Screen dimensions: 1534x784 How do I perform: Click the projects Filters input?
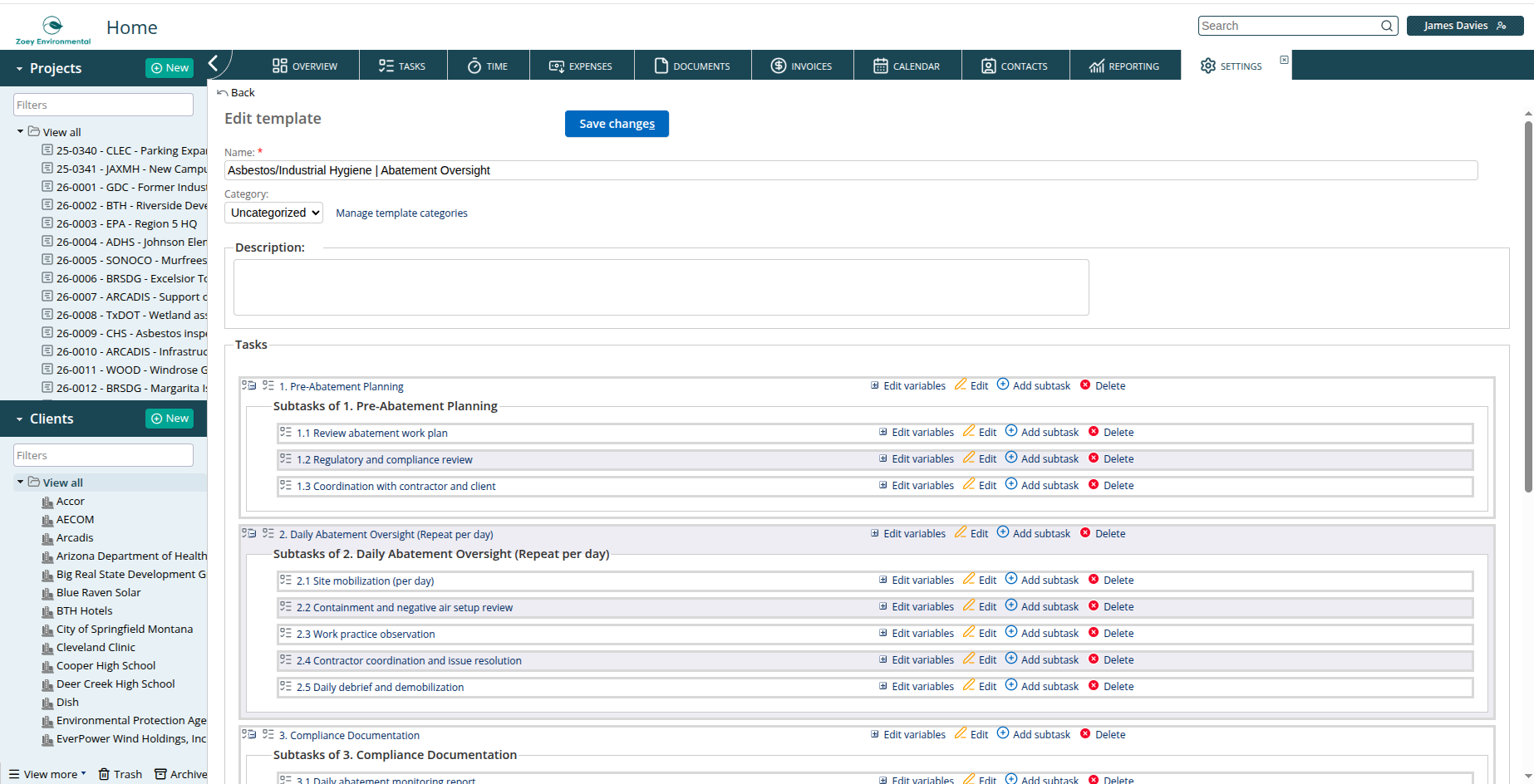coord(103,105)
